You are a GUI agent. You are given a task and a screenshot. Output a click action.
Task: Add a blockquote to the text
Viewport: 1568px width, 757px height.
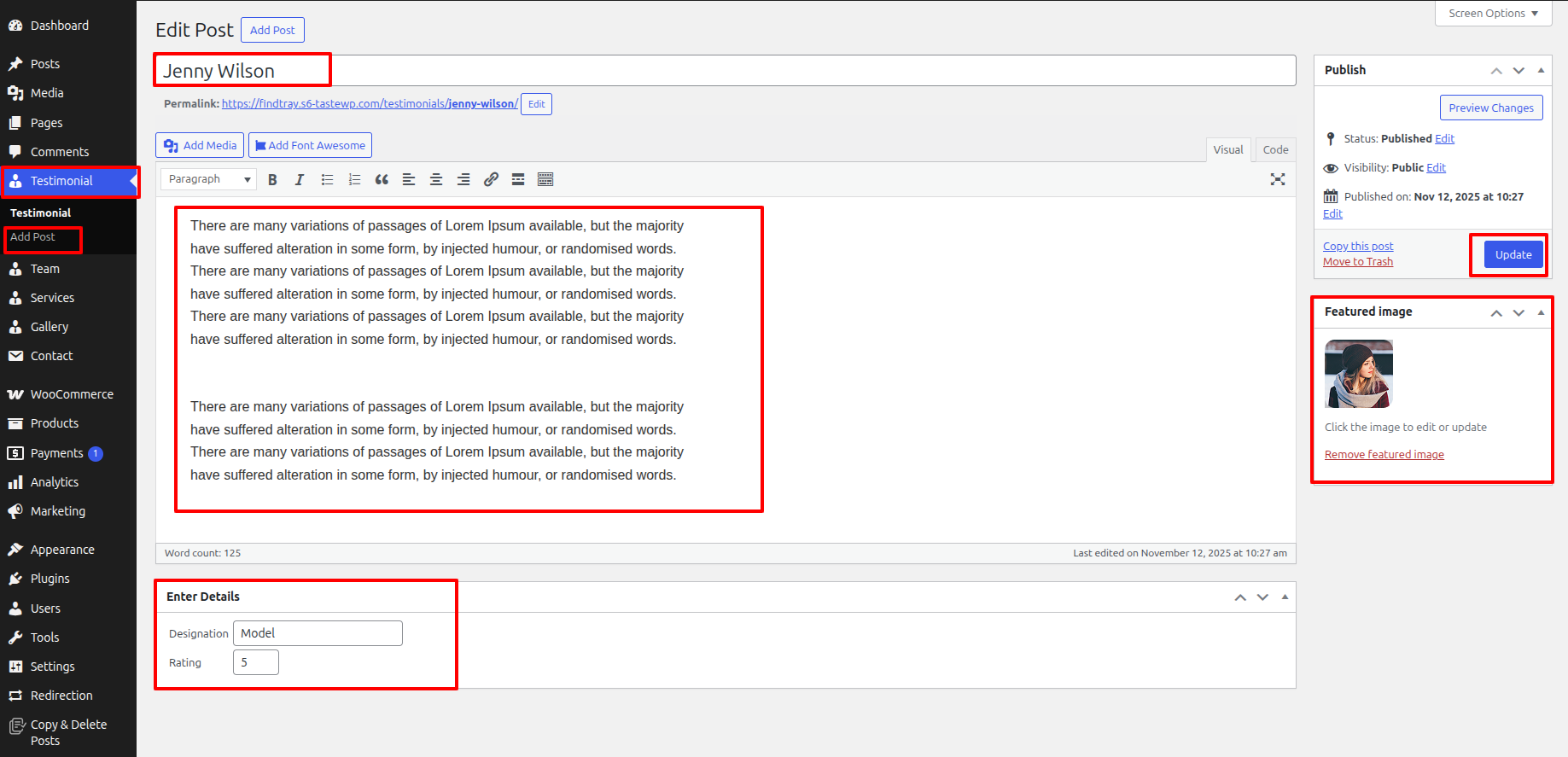[382, 179]
